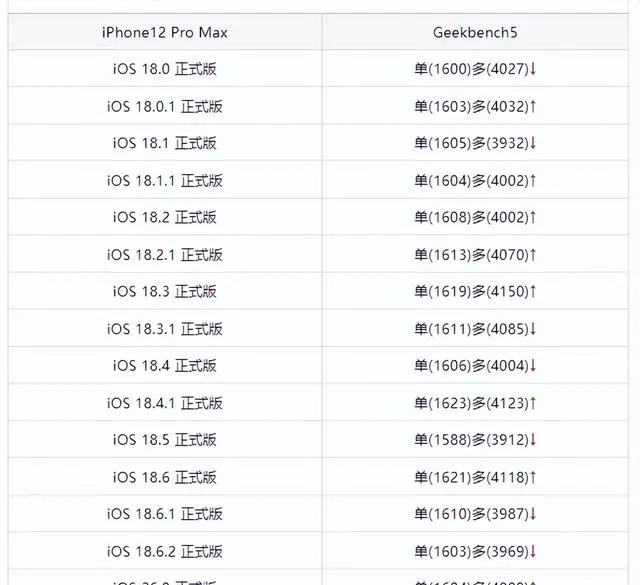Click the down arrow beside score 3969

[533, 552]
